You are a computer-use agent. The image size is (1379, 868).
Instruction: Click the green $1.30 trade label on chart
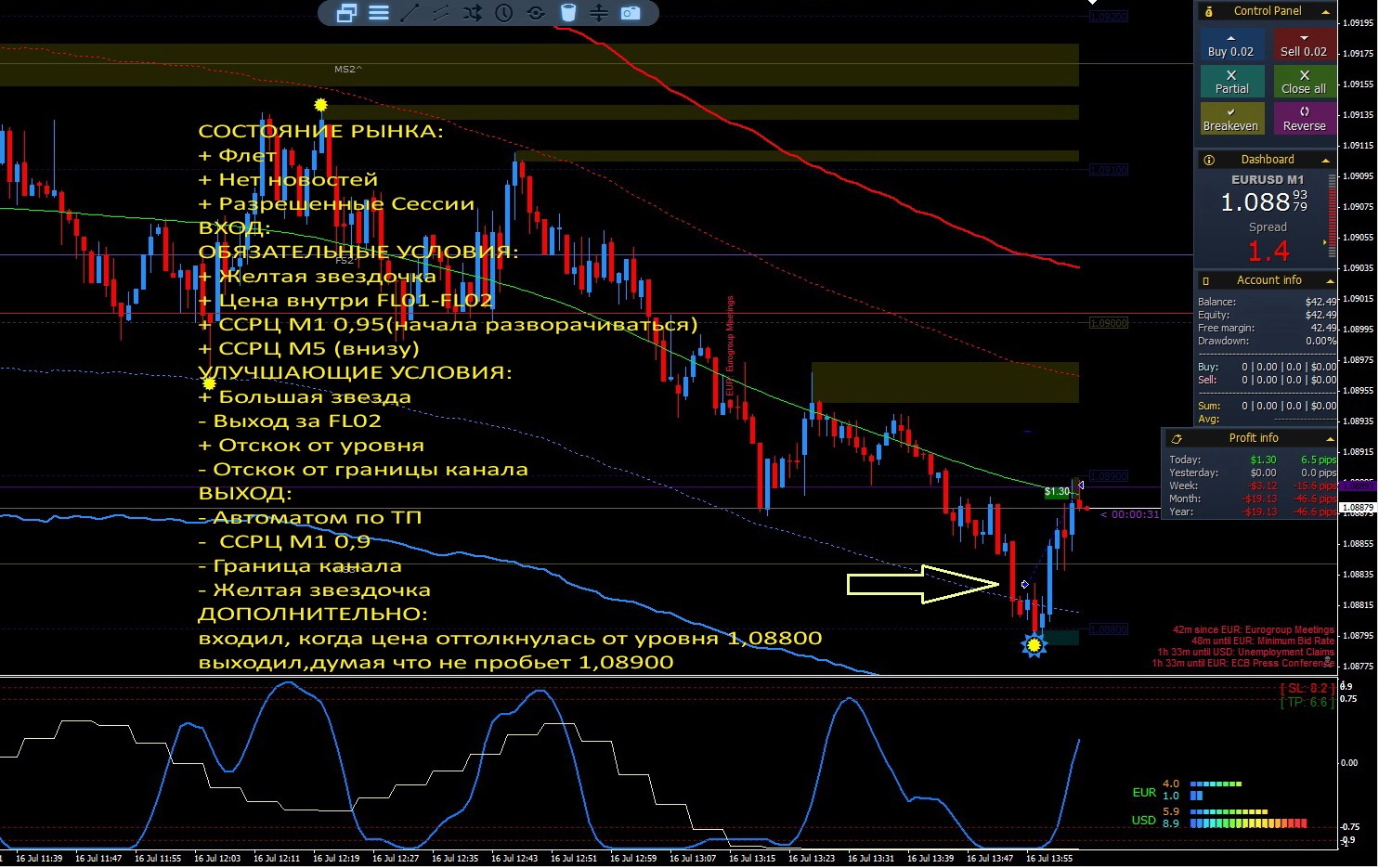[1057, 492]
